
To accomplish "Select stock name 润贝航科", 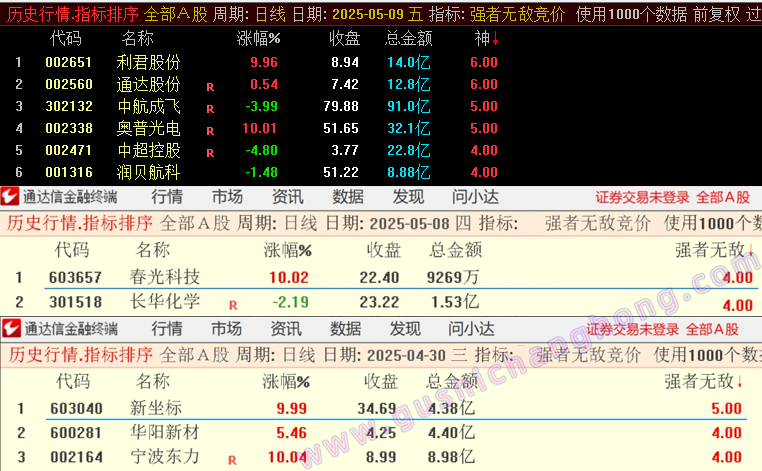I will coord(148,172).
